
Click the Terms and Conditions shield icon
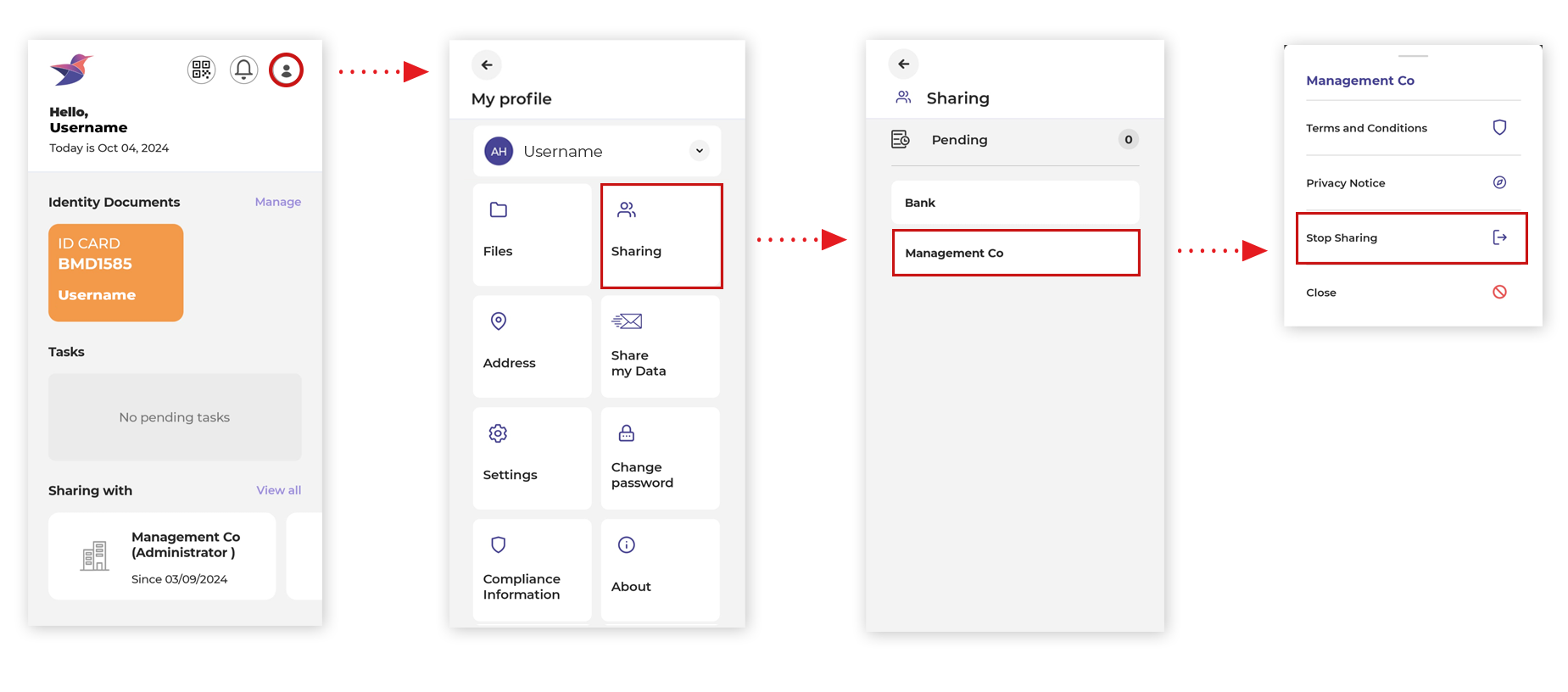coord(1499,127)
